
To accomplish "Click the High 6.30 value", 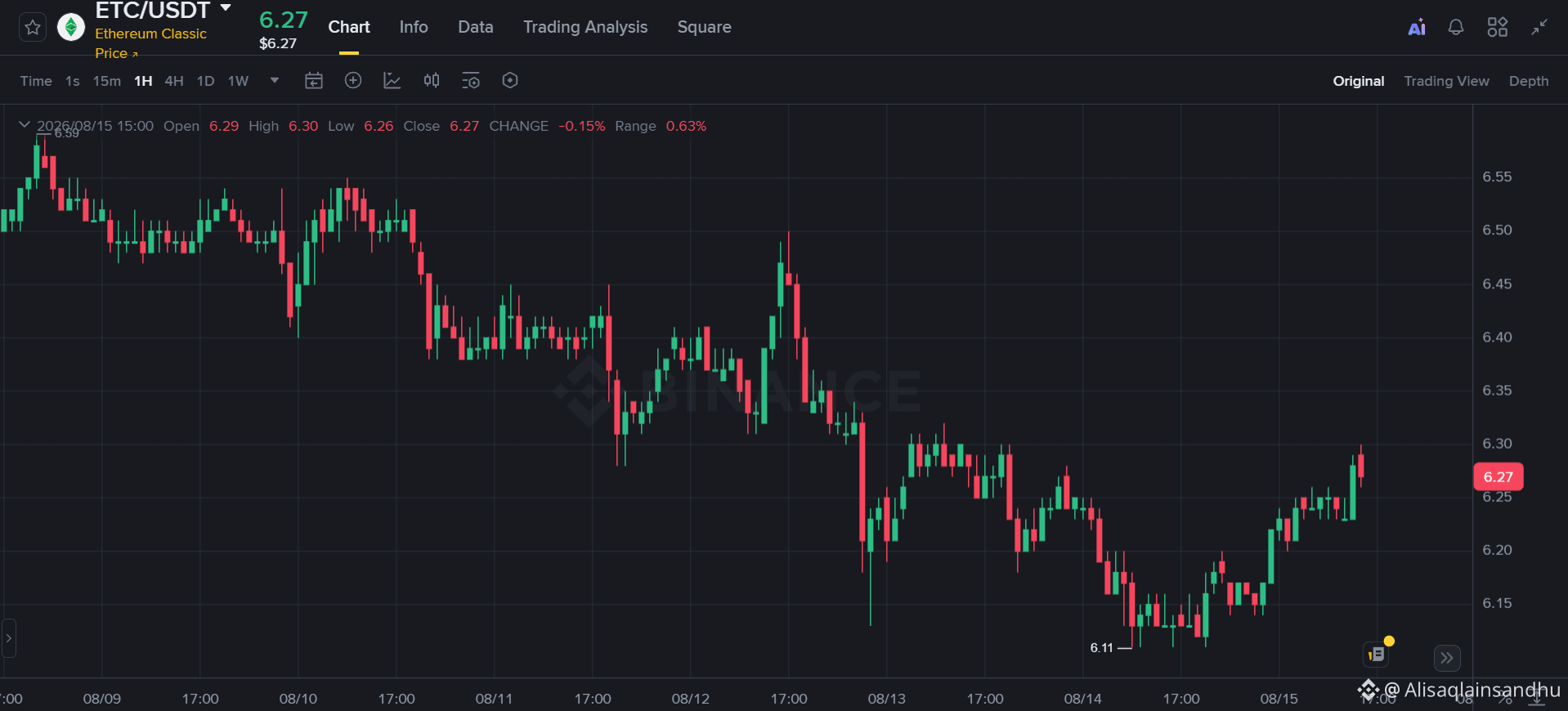I will click(303, 126).
